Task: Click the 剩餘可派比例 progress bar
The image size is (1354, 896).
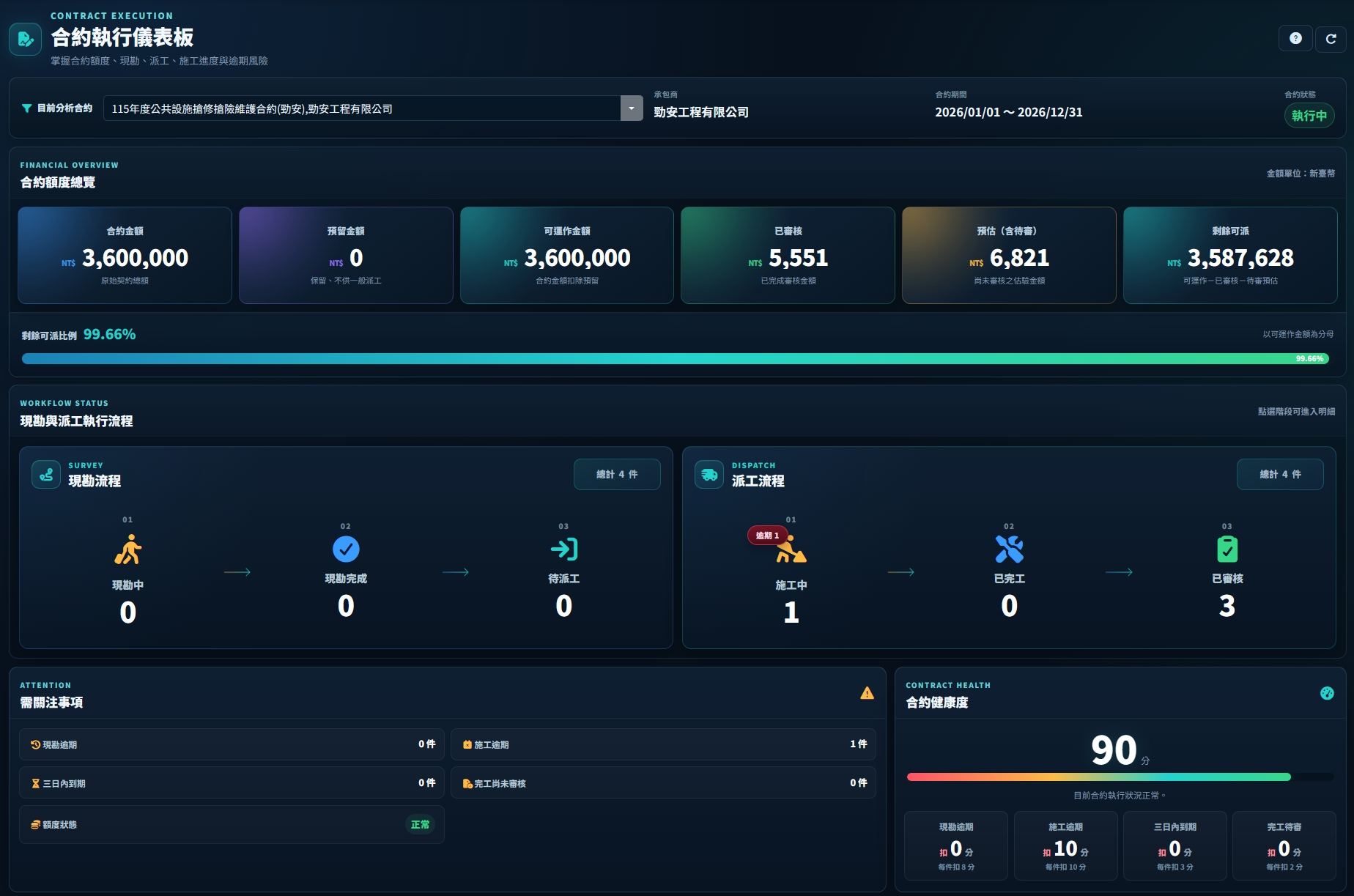Action: [676, 358]
